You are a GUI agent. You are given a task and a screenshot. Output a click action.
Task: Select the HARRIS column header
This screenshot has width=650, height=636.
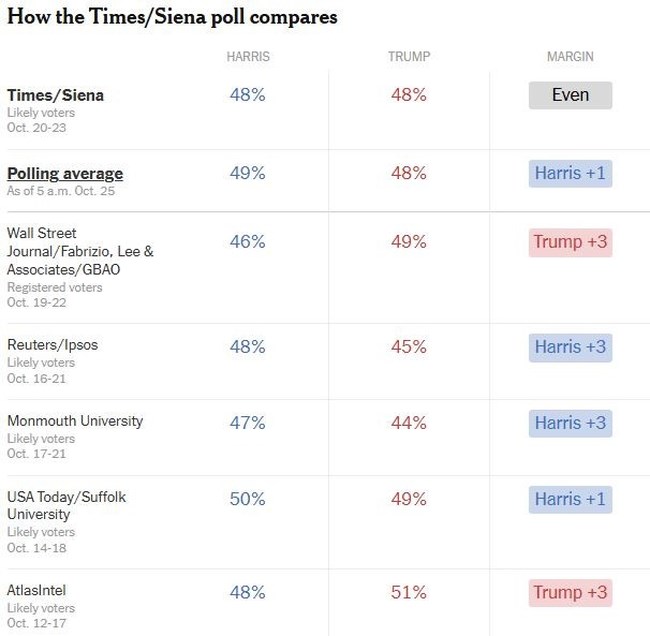(x=248, y=57)
